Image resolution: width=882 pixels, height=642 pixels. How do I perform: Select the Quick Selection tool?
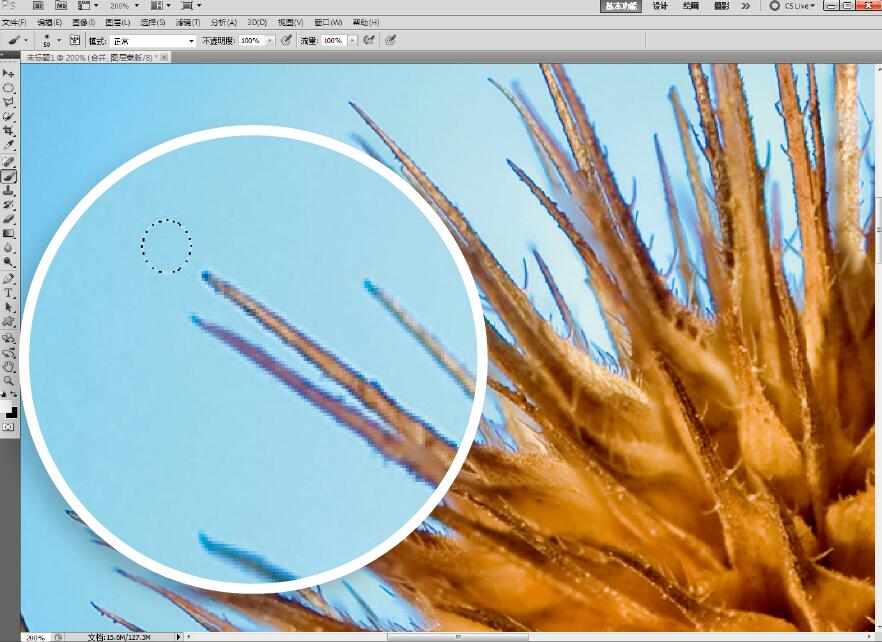point(8,116)
